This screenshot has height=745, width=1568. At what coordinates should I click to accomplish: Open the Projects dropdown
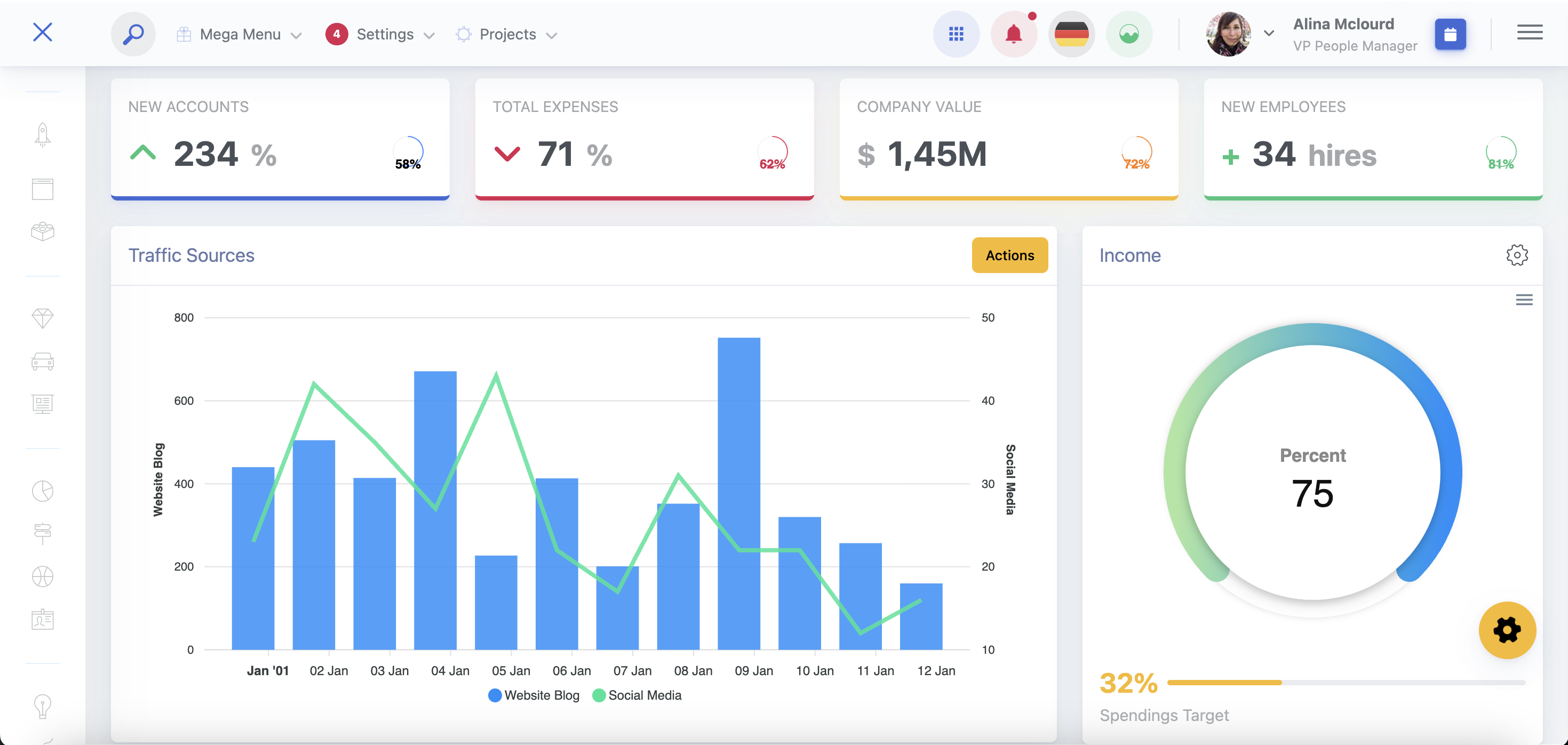tap(508, 34)
